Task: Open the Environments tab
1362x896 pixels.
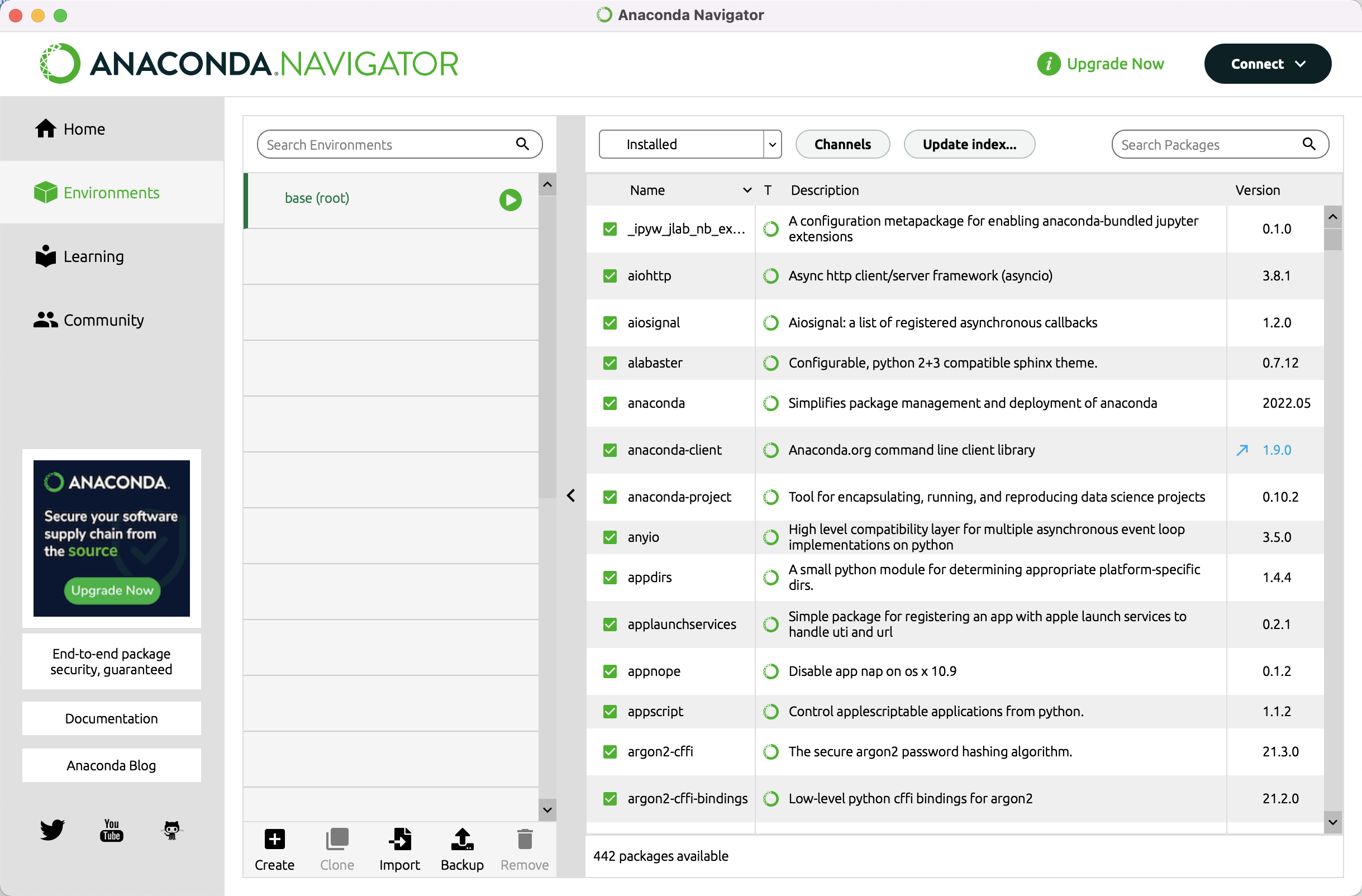Action: click(112, 192)
